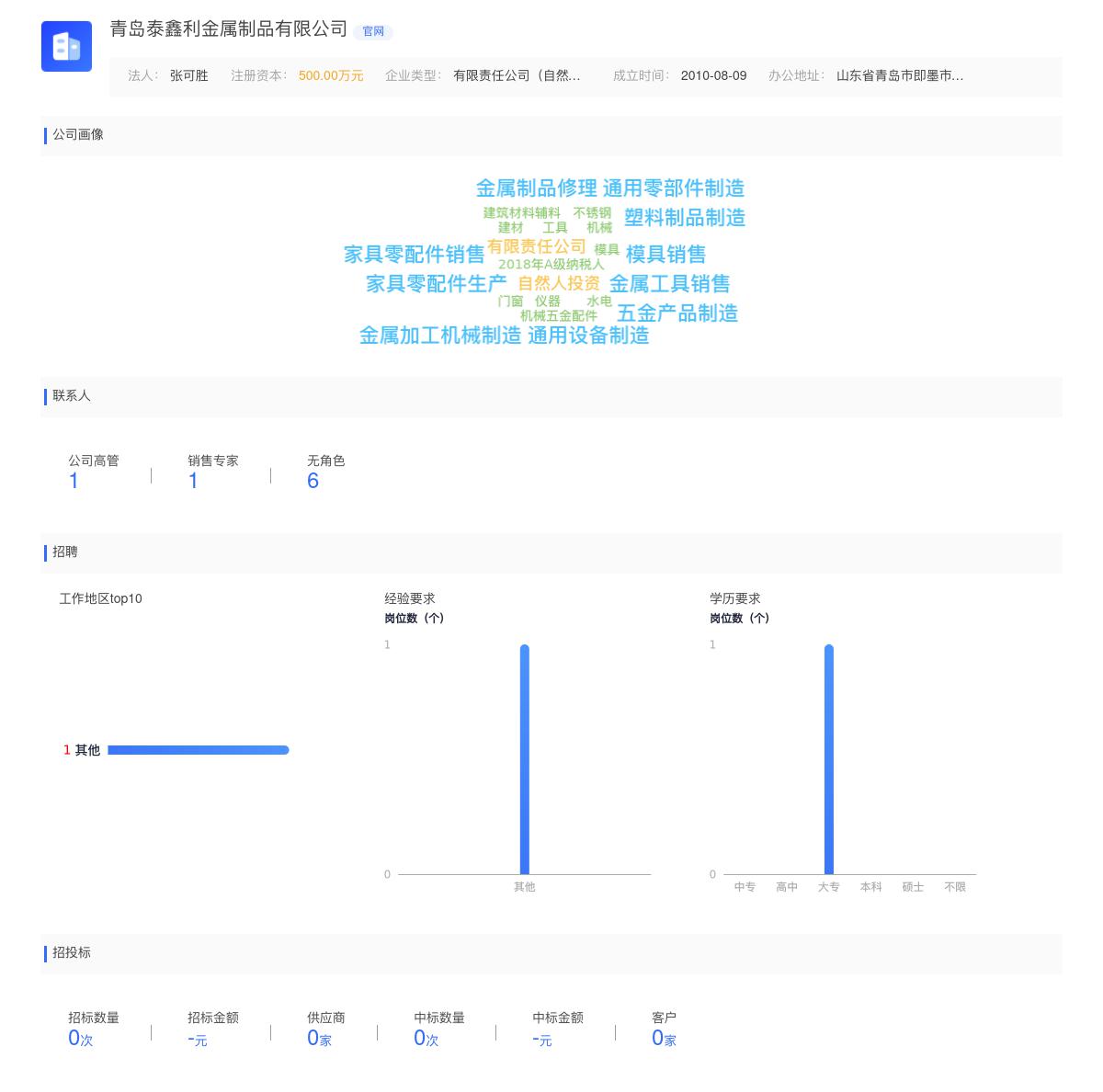This screenshot has height=1092, width=1103.
Task: Click the 经验要求 chart bar for 其他
Action: (x=525, y=759)
